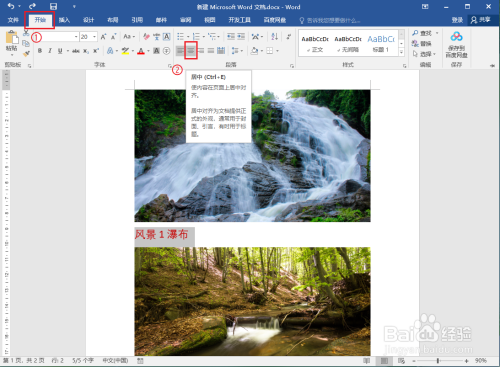Click the Save icon in title bar
Screen dimensions: 500x367
53,6
